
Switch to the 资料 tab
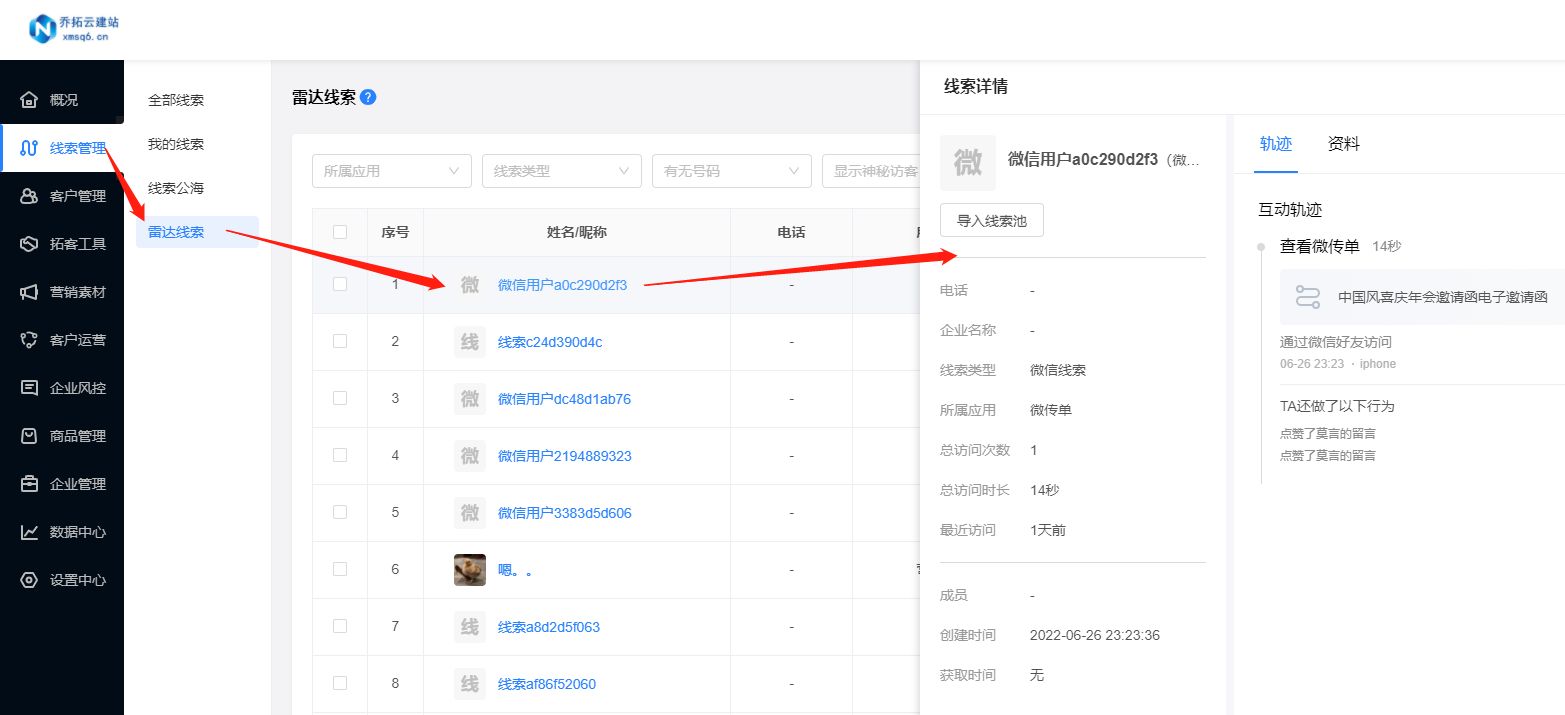click(x=1344, y=144)
